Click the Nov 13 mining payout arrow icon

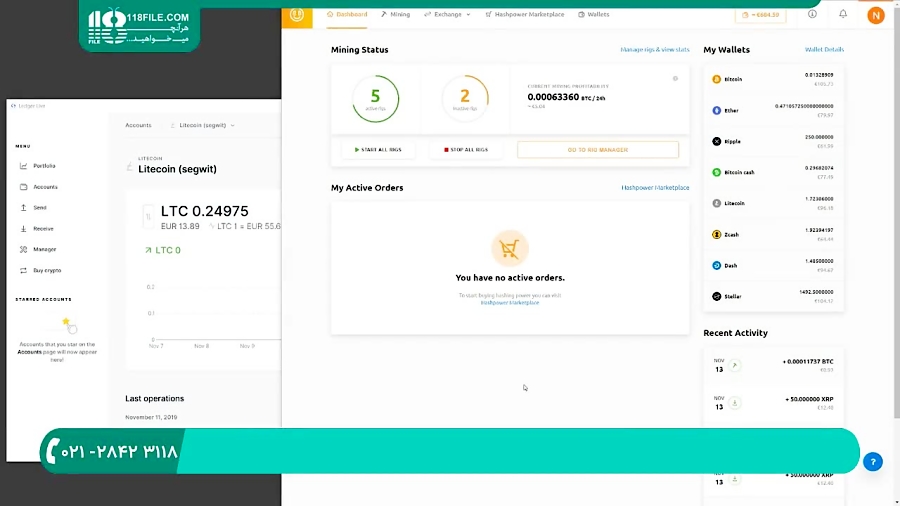point(735,365)
